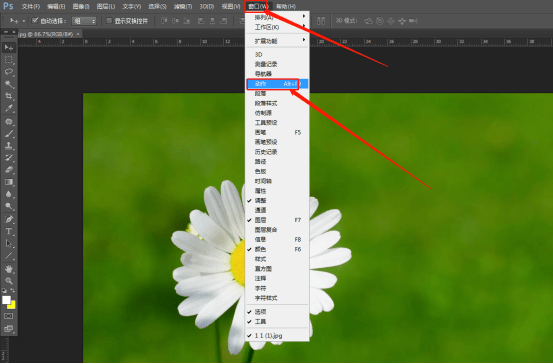The image size is (553, 364).
Task: Open 文字(Y) menu
Action: click(132, 6)
